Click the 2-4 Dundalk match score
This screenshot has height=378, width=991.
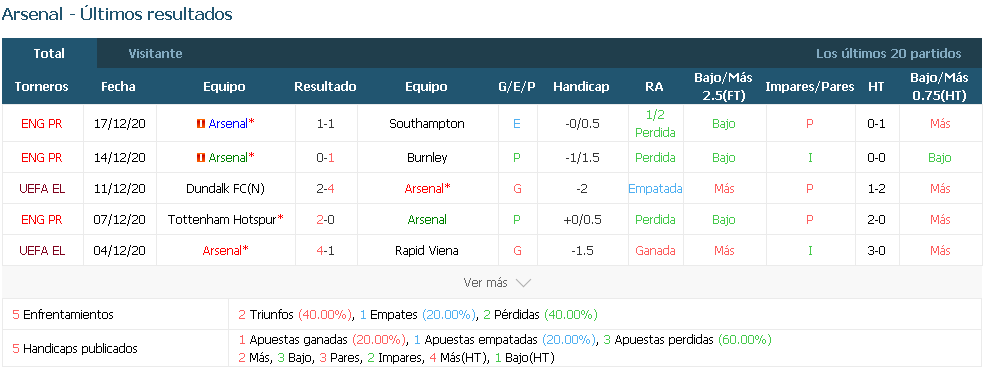(x=325, y=188)
